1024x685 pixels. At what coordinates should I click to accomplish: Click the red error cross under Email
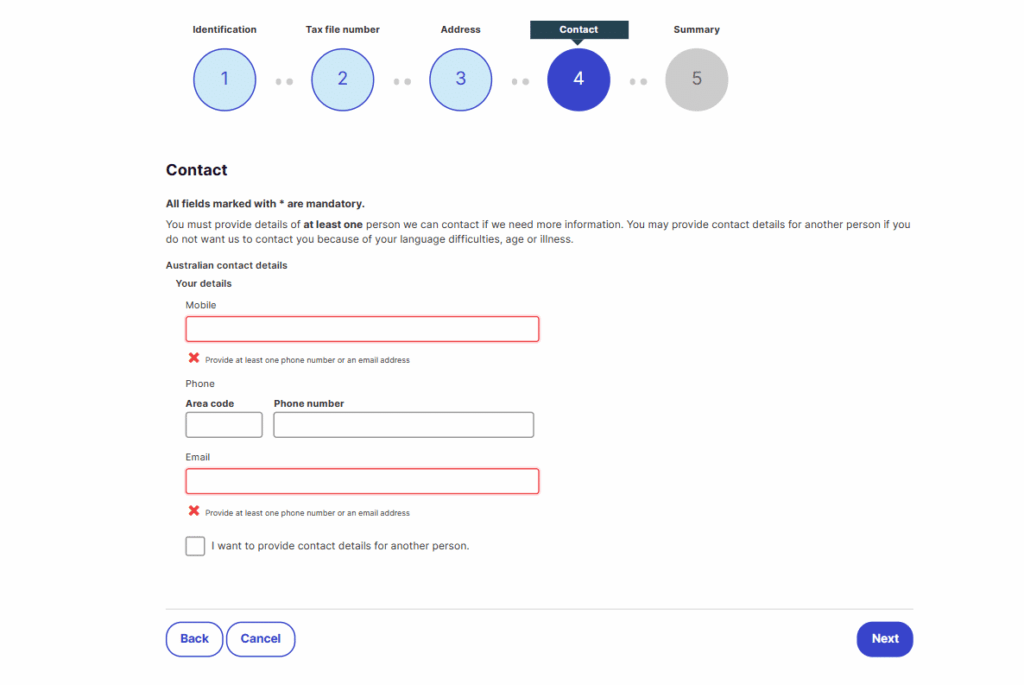point(194,511)
